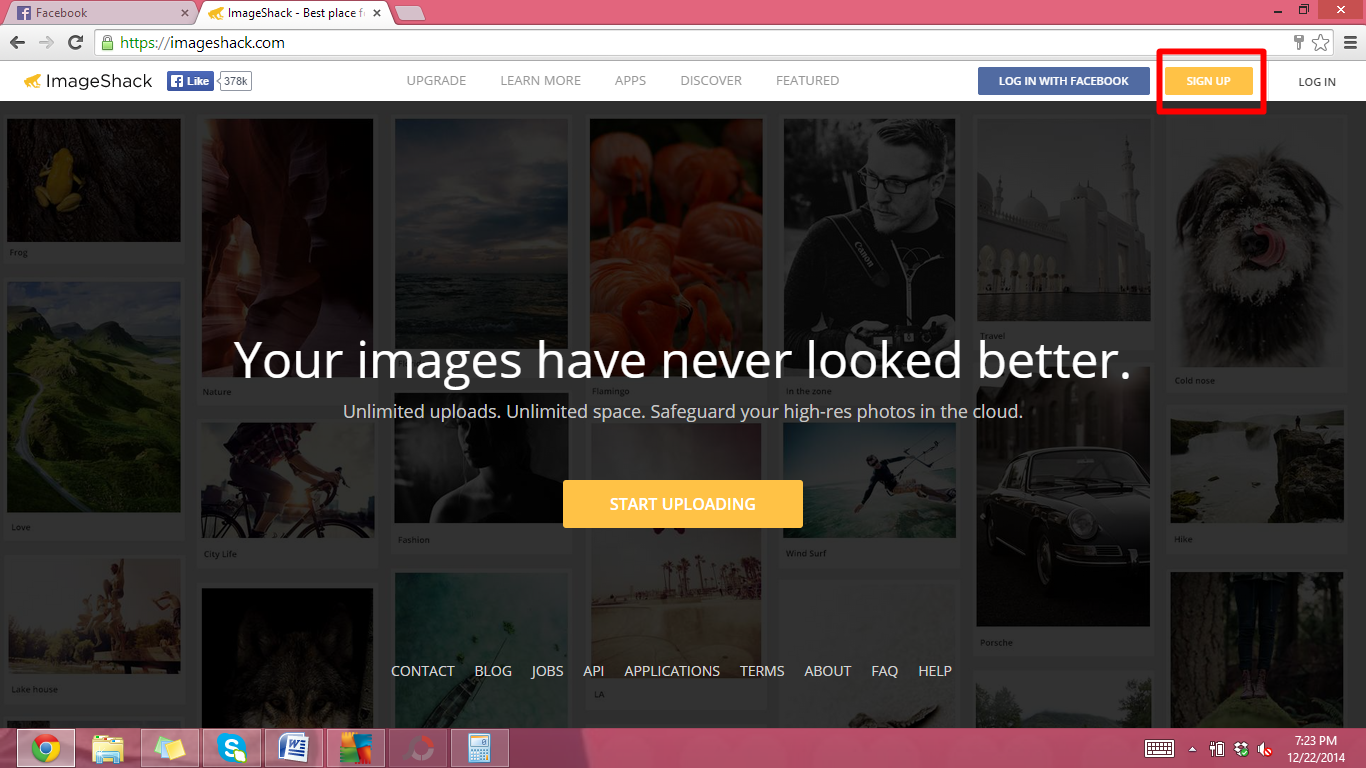Screen dimensions: 1366x768
Task: Close the Facebook tab
Action: [x=185, y=13]
